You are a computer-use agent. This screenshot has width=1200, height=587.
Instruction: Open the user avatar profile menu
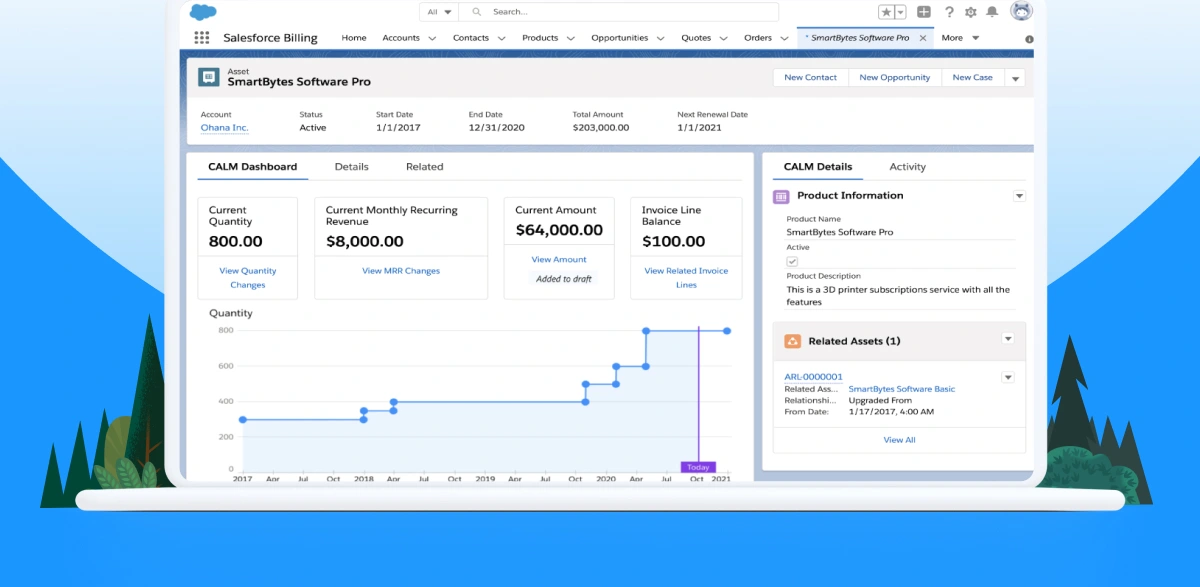pyautogui.click(x=1021, y=11)
